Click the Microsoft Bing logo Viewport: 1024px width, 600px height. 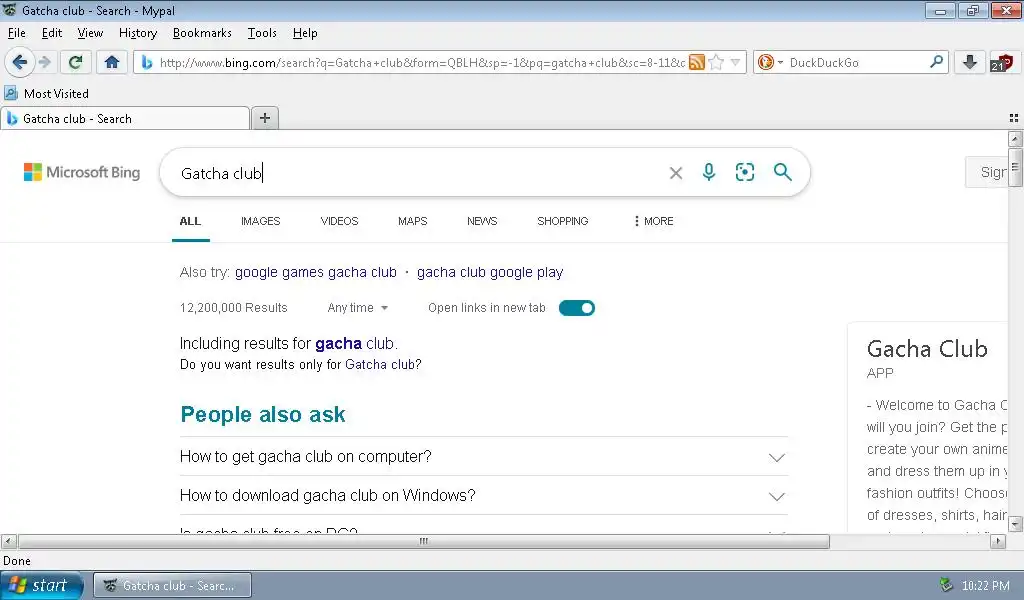[x=82, y=172]
